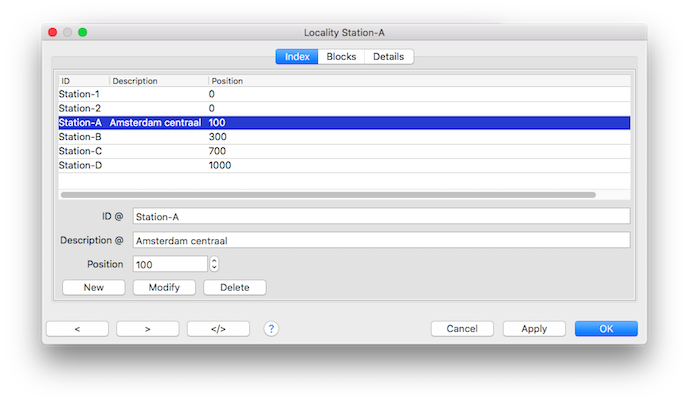Image resolution: width=689 pixels, height=404 pixels.
Task: Open XML view with </> button
Action: (x=217, y=329)
